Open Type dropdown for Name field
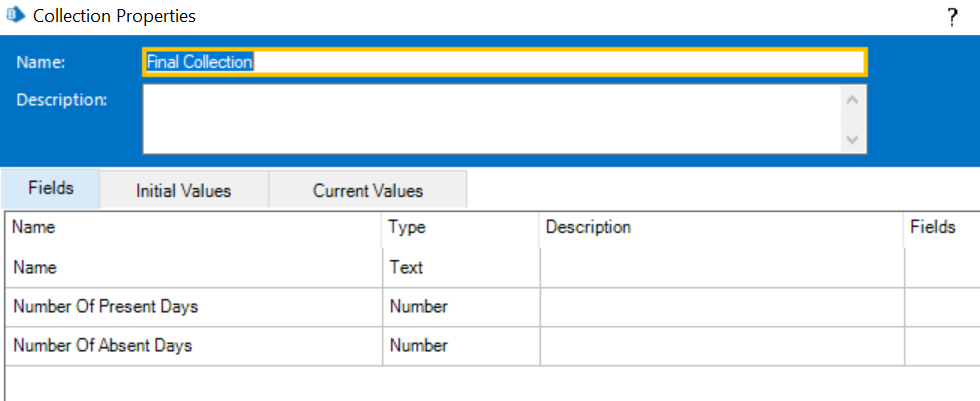 (460, 268)
